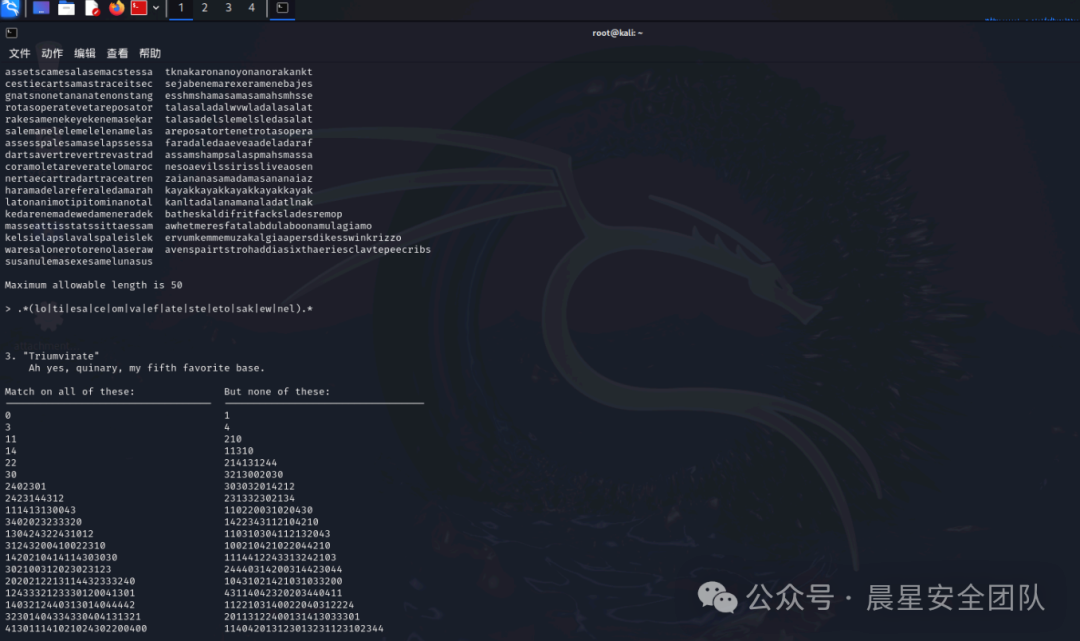Viewport: 1080px width, 641px height.
Task: Launch the text editor panel icon
Action: click(x=92, y=8)
